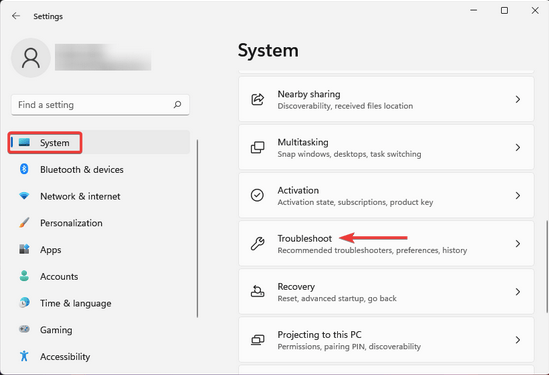
Task: Click the Find a setting search box
Action: 100,105
